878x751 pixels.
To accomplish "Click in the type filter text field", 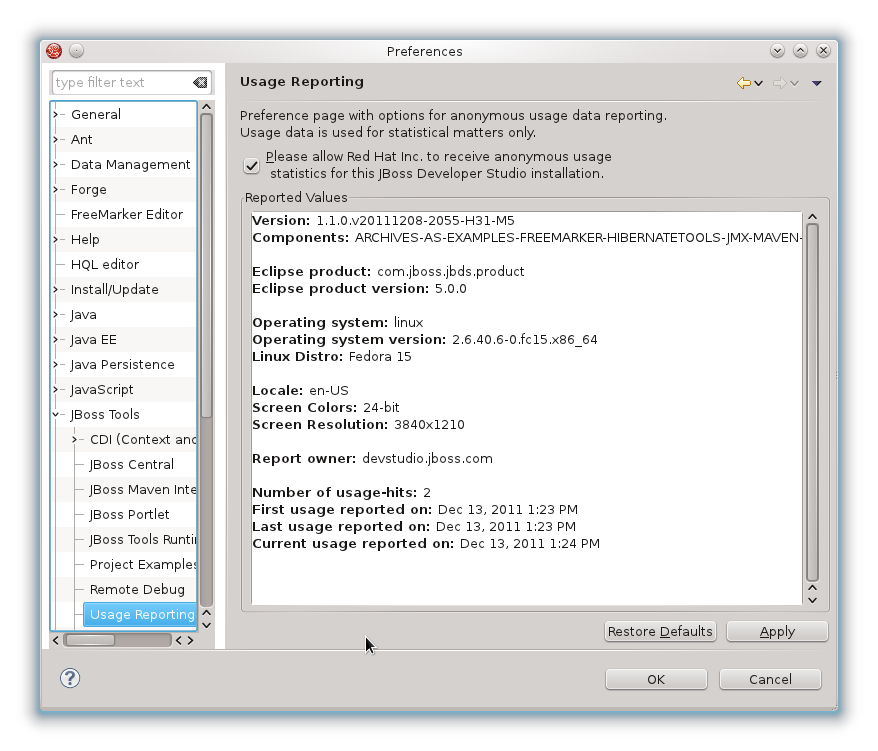I will click(x=122, y=83).
